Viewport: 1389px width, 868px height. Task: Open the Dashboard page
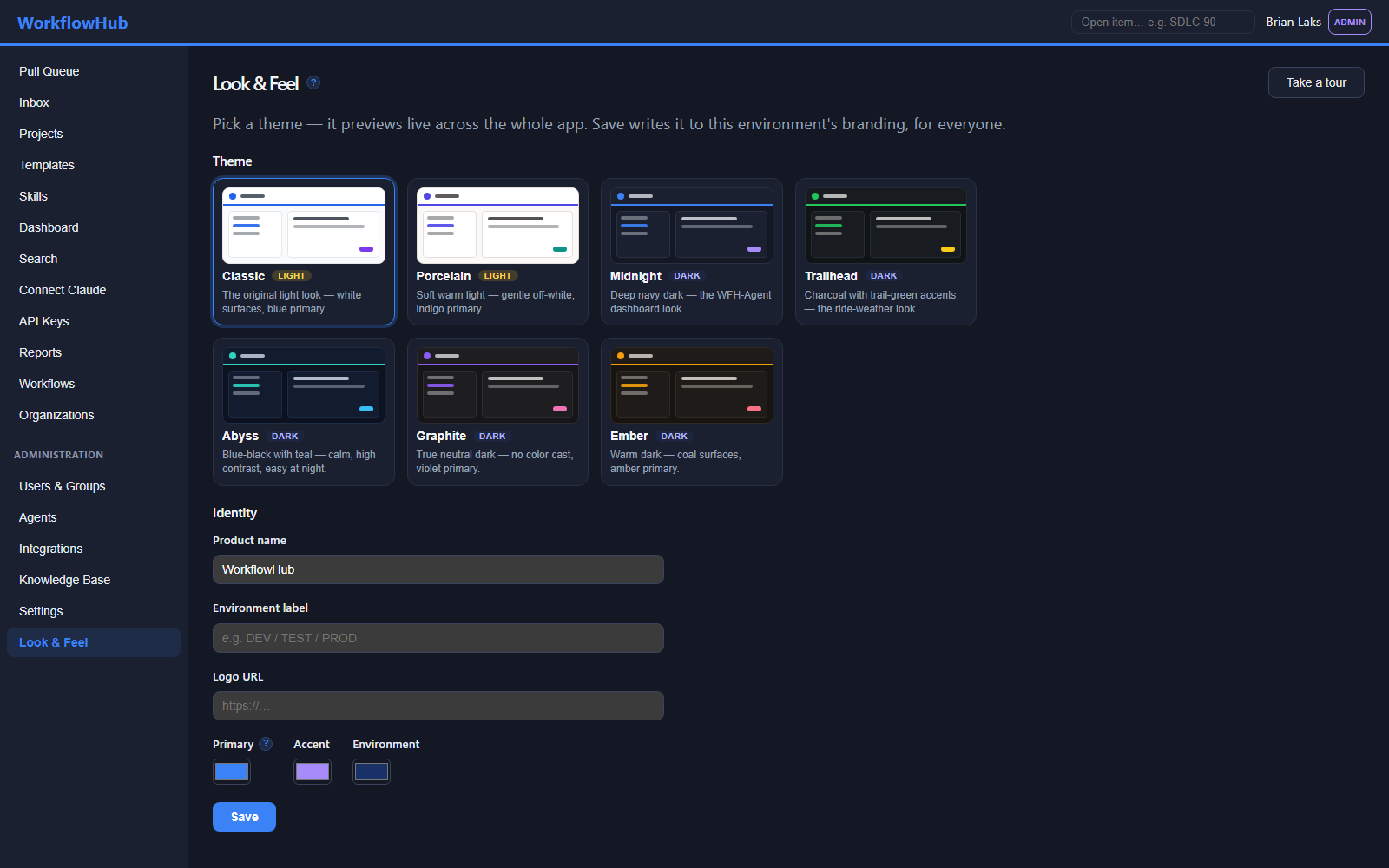click(94, 227)
